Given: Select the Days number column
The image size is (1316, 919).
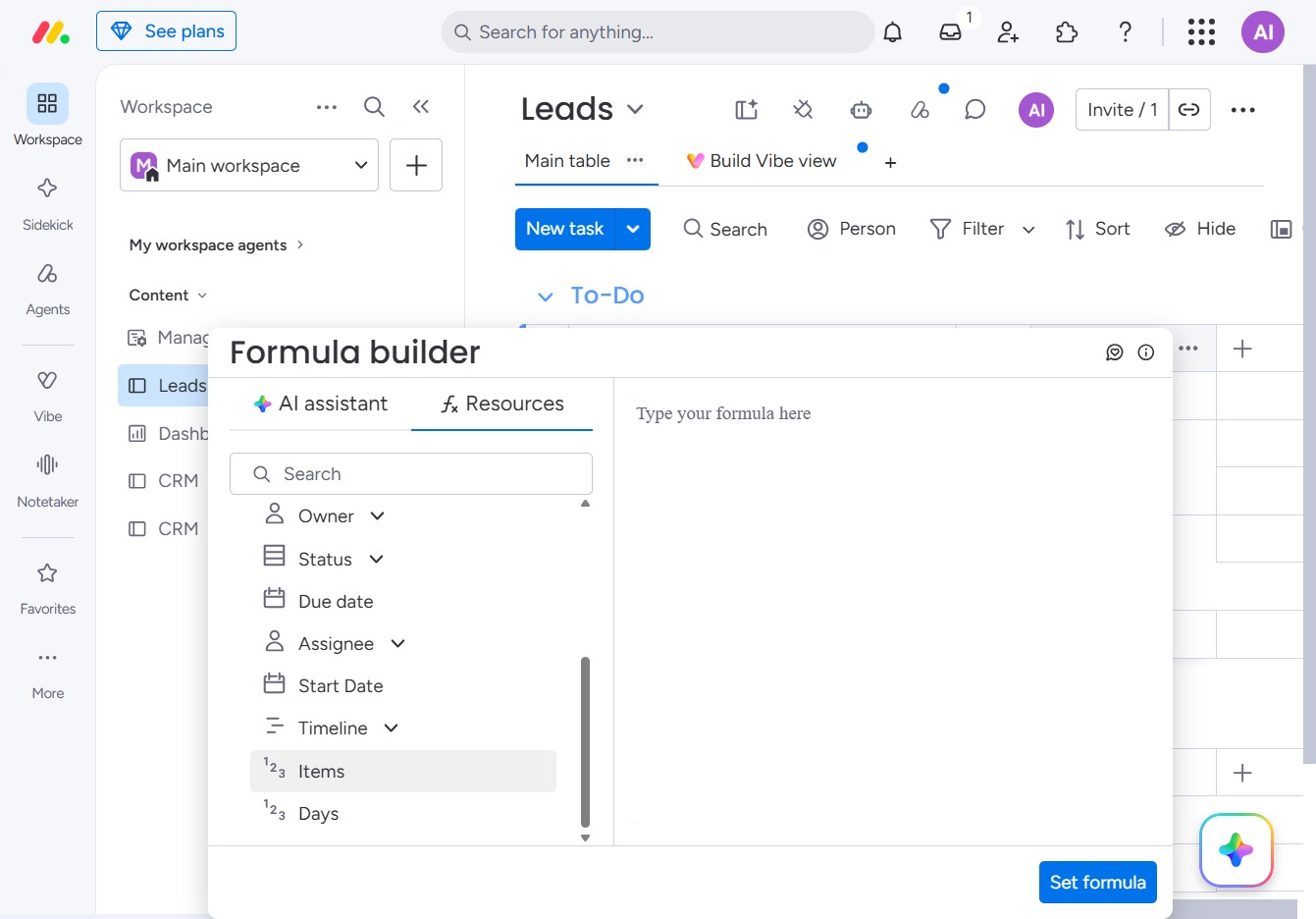Looking at the screenshot, I should [x=403, y=813].
